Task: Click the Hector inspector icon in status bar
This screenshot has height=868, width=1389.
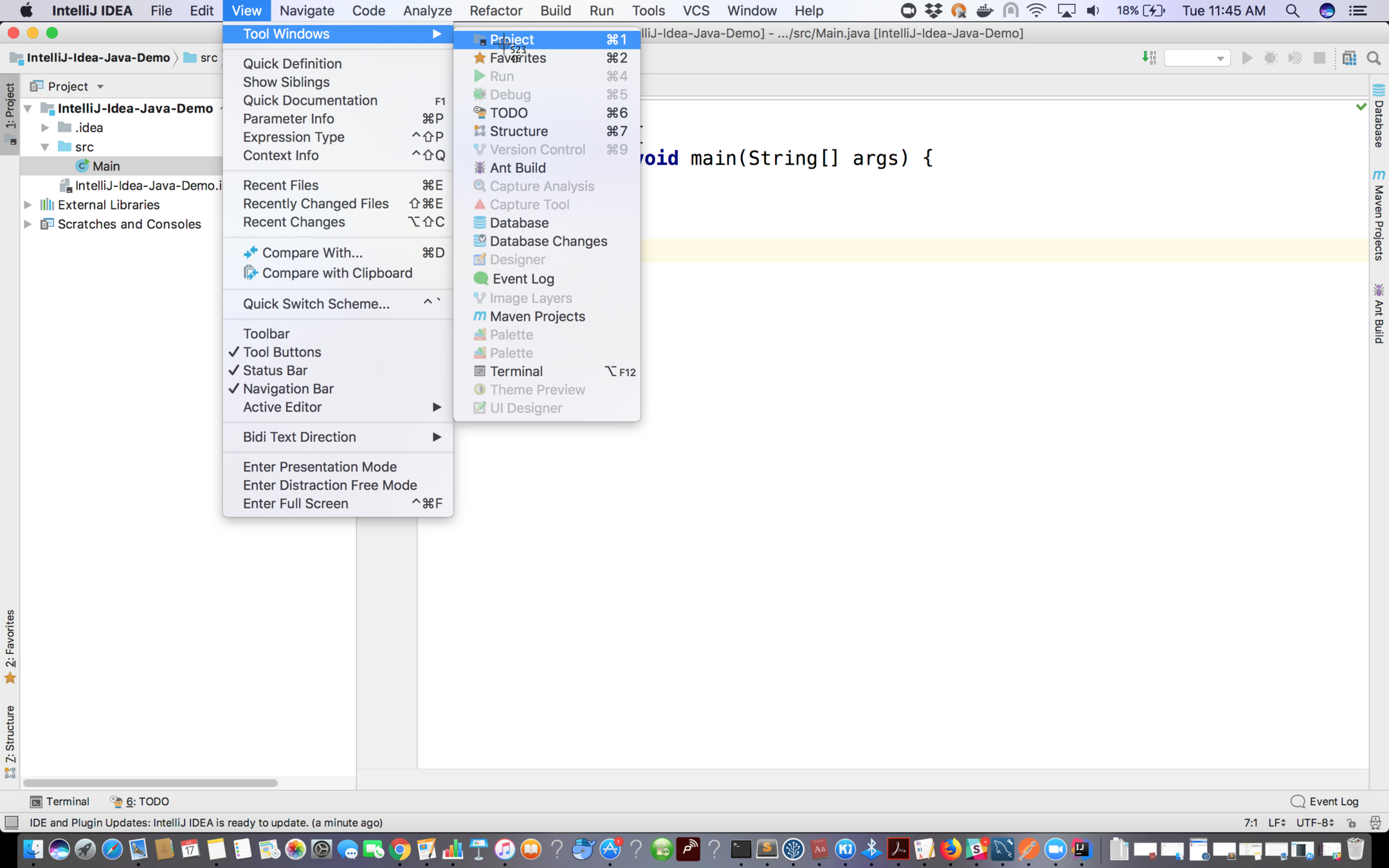Action: (x=1375, y=823)
